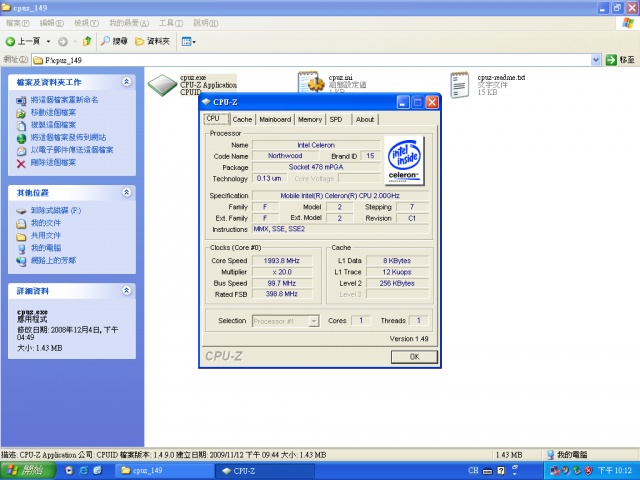Click the clock in system tray

tap(614, 471)
